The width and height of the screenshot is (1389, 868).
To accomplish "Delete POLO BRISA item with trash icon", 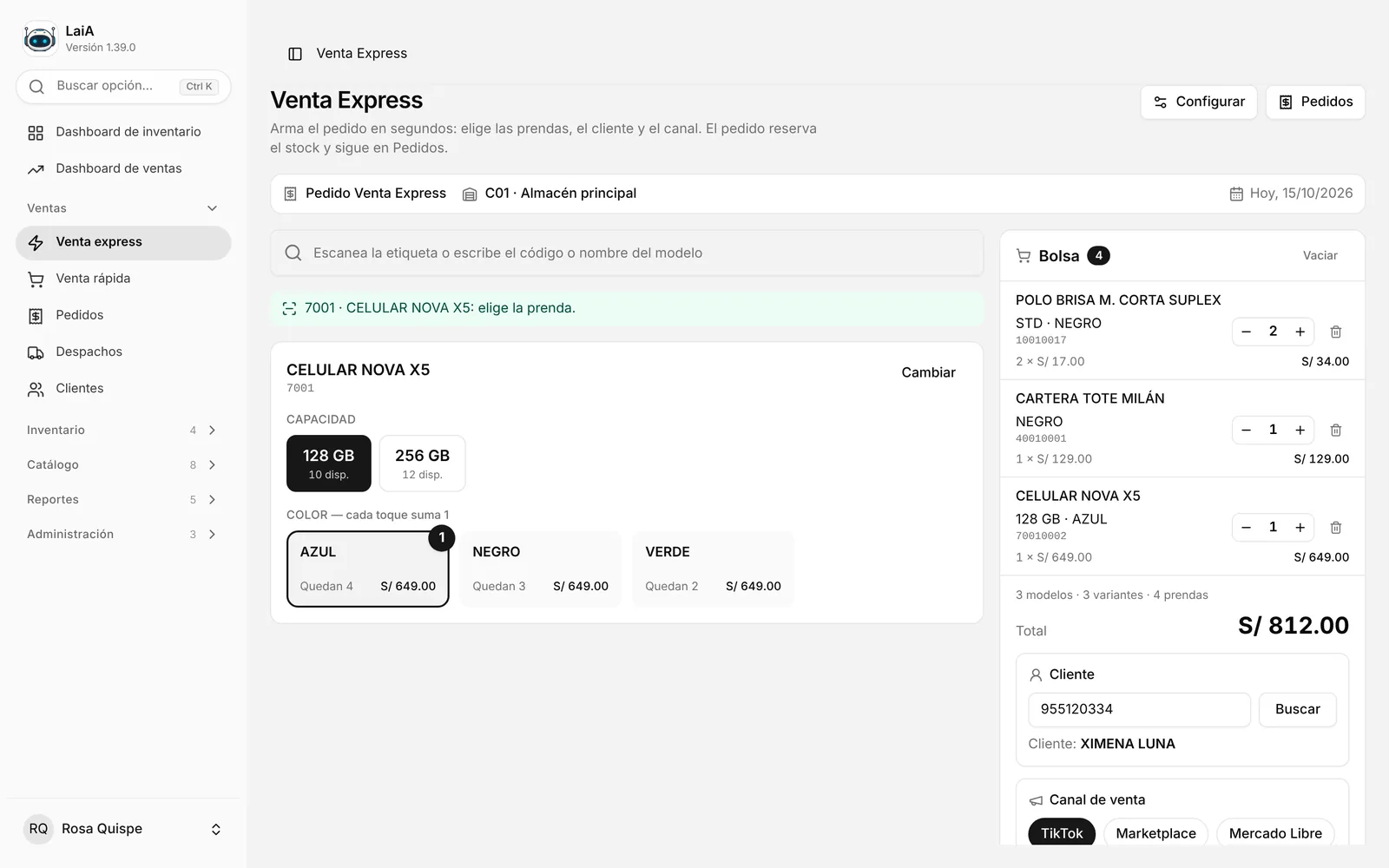I will 1336,332.
